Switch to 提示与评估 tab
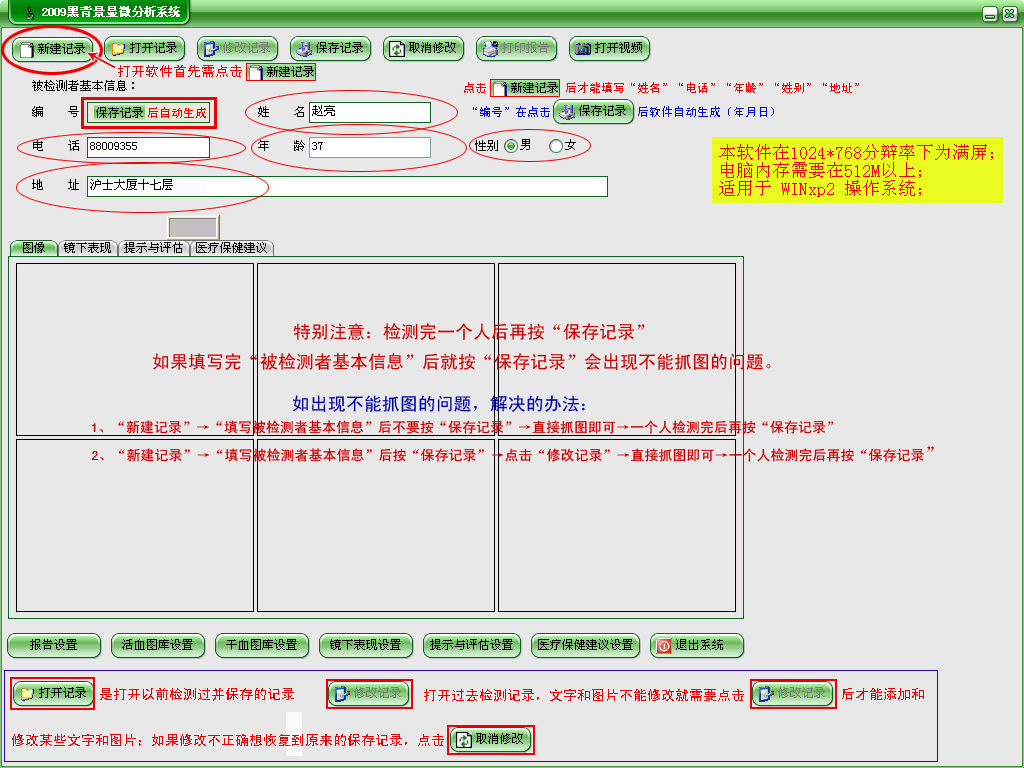The width and height of the screenshot is (1024, 768). [153, 248]
